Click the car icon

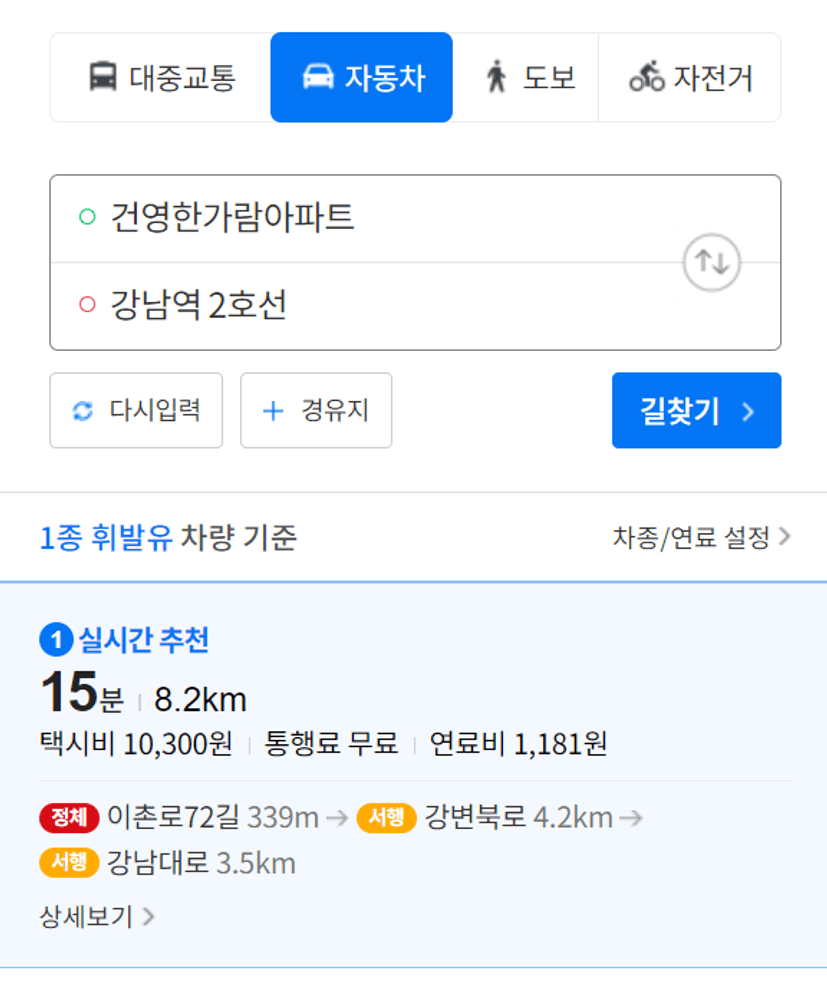tap(318, 77)
